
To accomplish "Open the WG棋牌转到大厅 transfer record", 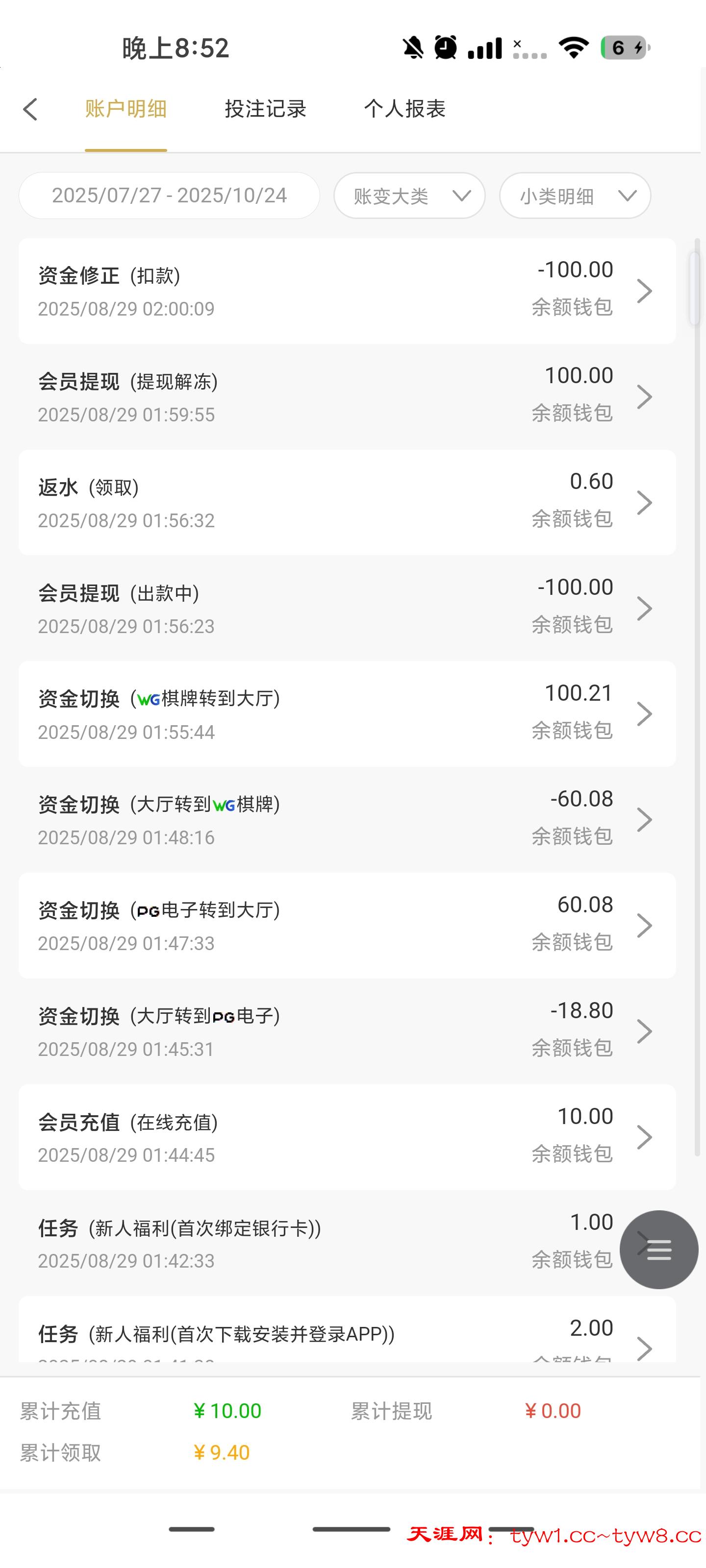I will click(347, 714).
